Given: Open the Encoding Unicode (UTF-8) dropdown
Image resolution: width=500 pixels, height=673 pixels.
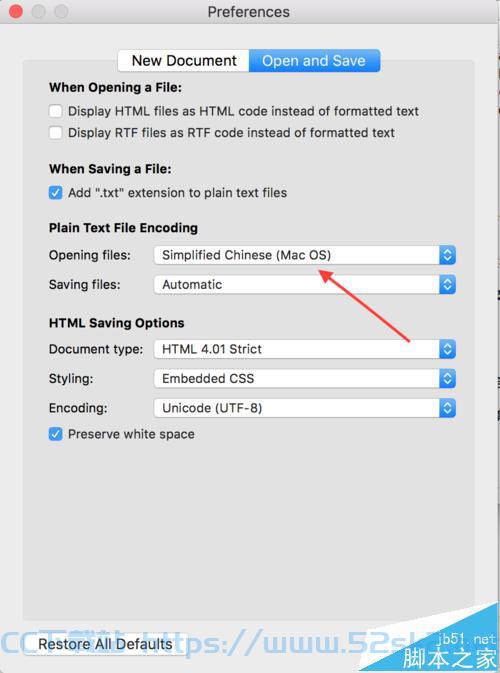Looking at the screenshot, I should [305, 408].
